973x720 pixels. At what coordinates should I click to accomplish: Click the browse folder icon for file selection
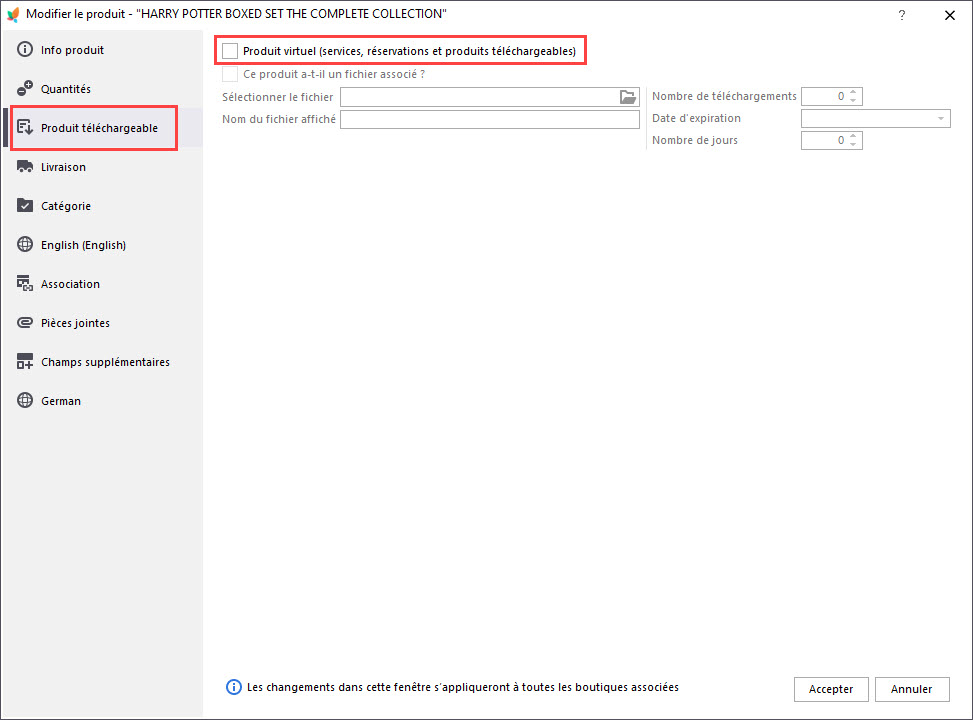tap(628, 97)
